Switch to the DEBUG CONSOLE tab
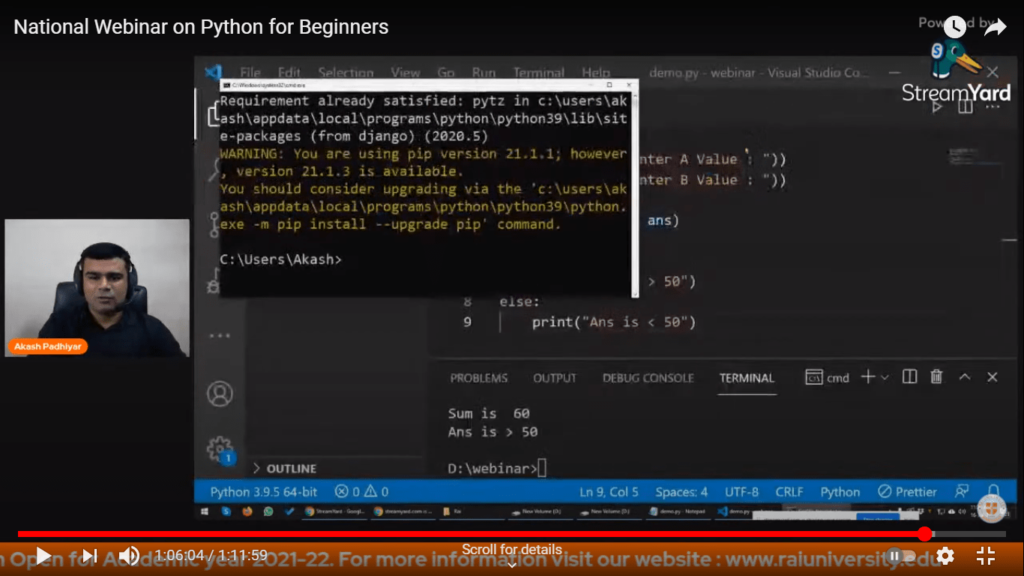The image size is (1024, 576). 648,378
